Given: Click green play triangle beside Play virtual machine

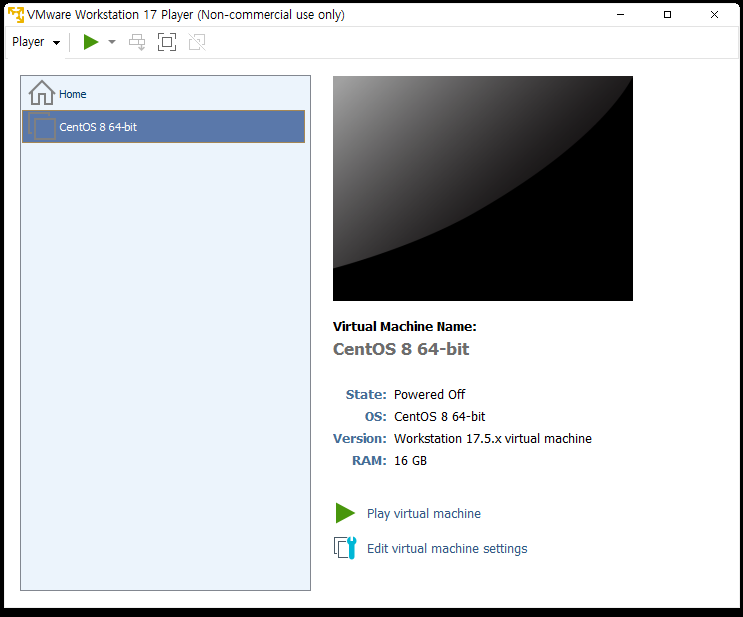Looking at the screenshot, I should click(345, 513).
